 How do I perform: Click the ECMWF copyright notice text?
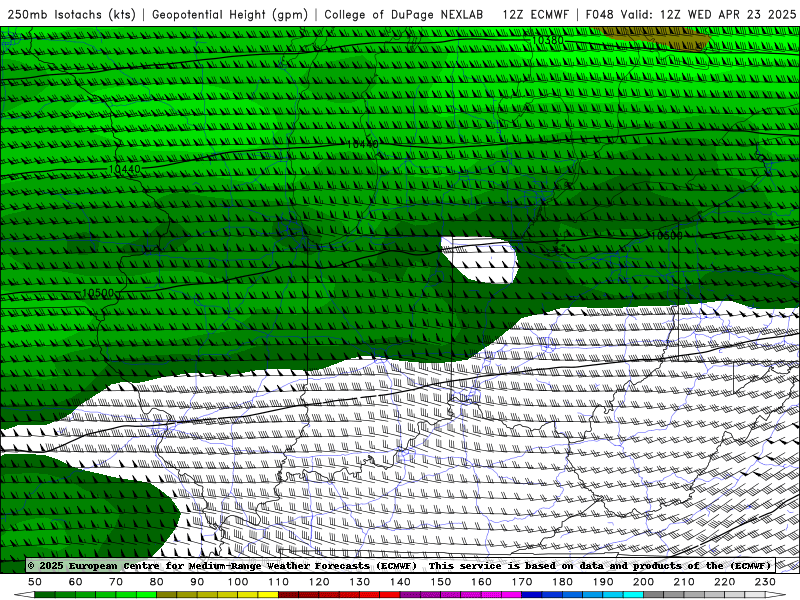(222, 566)
